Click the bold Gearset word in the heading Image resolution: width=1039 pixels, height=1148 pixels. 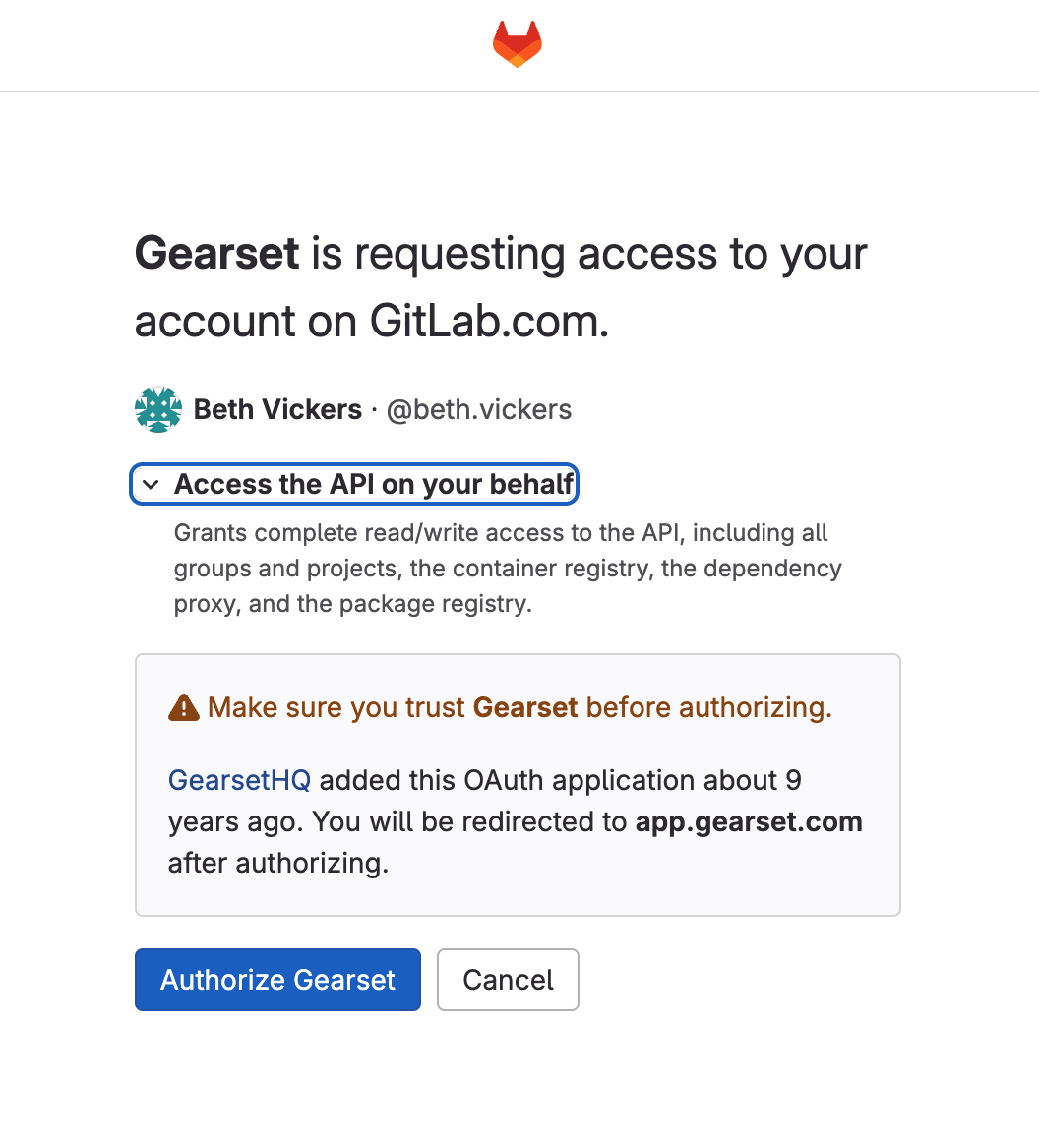click(216, 254)
